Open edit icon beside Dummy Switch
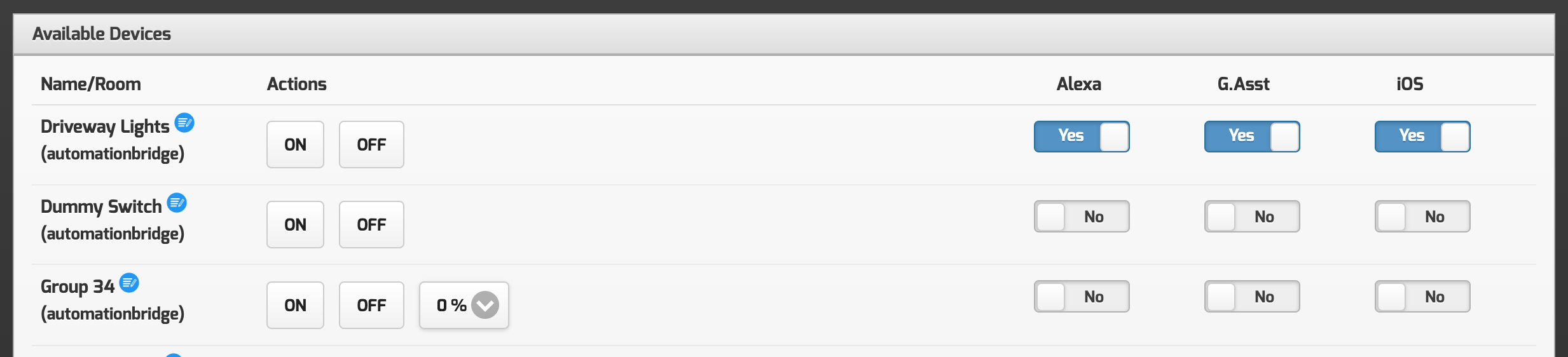 [x=177, y=203]
